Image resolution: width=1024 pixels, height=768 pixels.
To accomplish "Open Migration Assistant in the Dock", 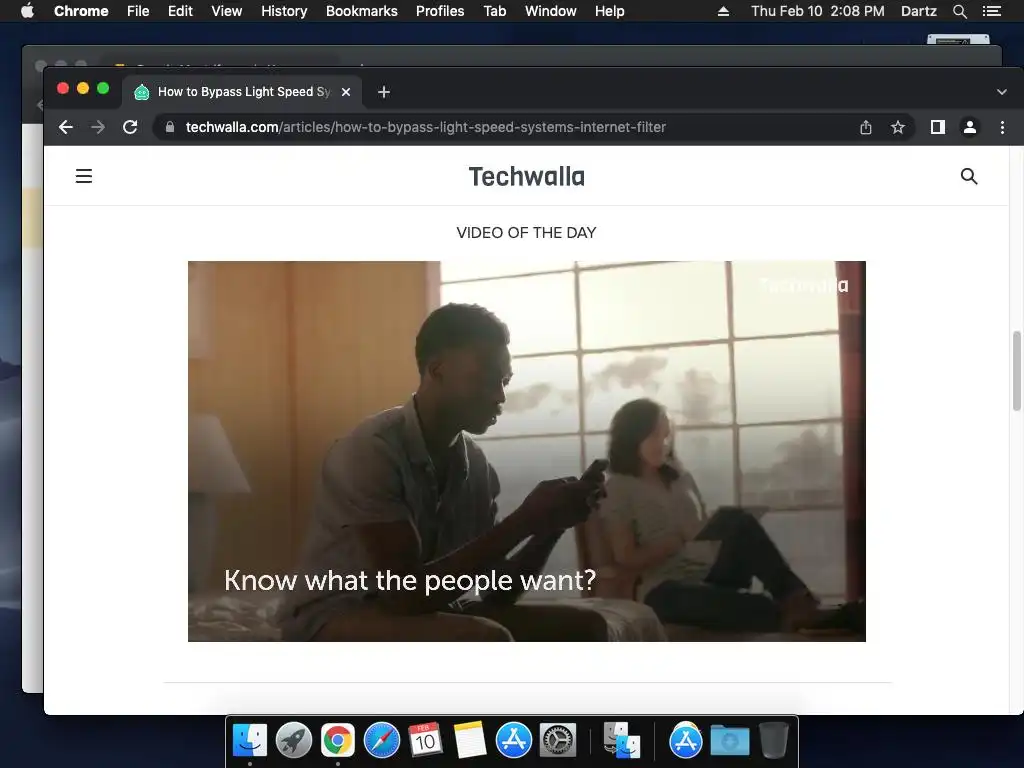I will (x=622, y=740).
